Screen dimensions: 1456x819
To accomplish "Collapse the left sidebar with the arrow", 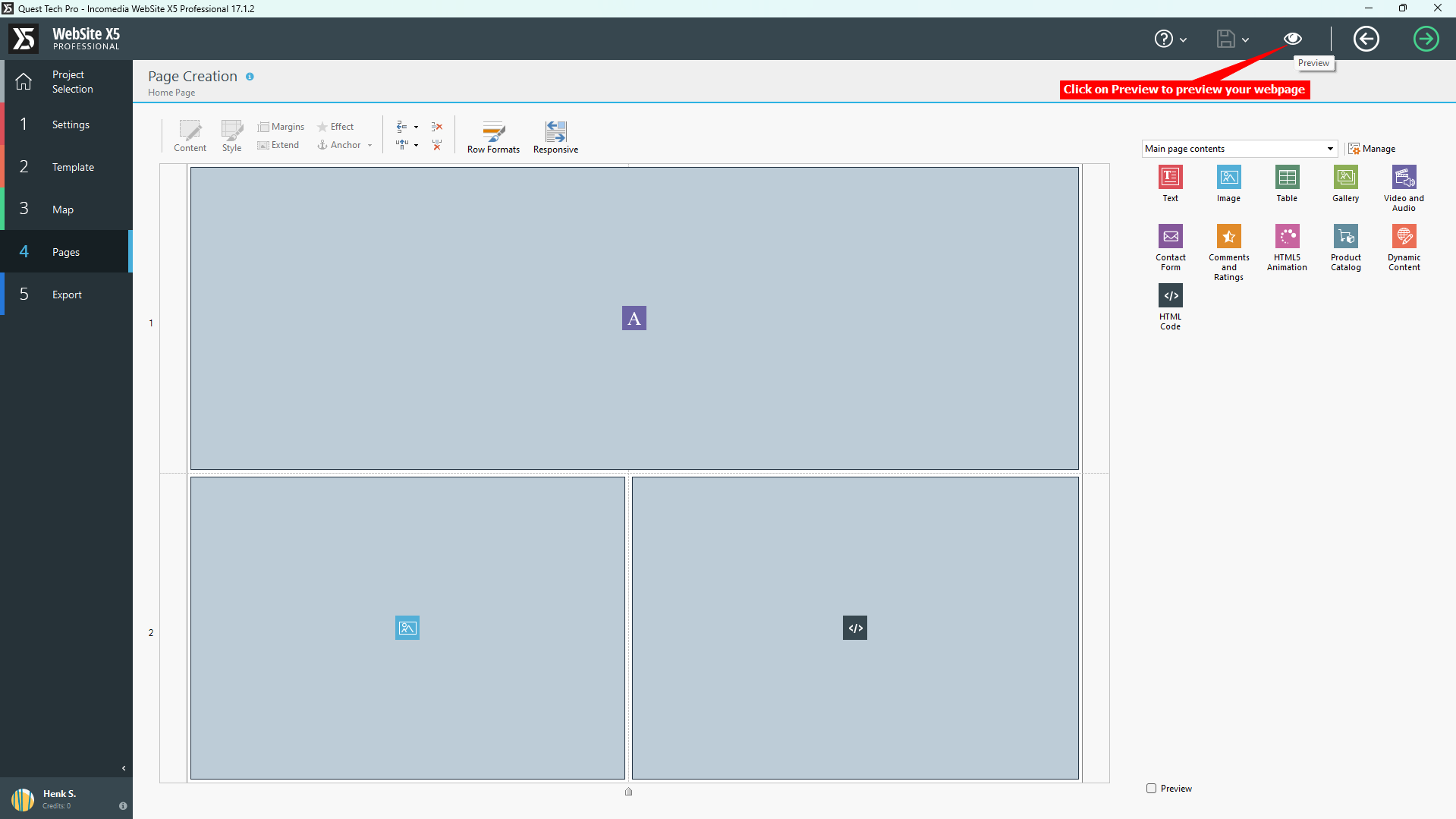I will pos(124,768).
